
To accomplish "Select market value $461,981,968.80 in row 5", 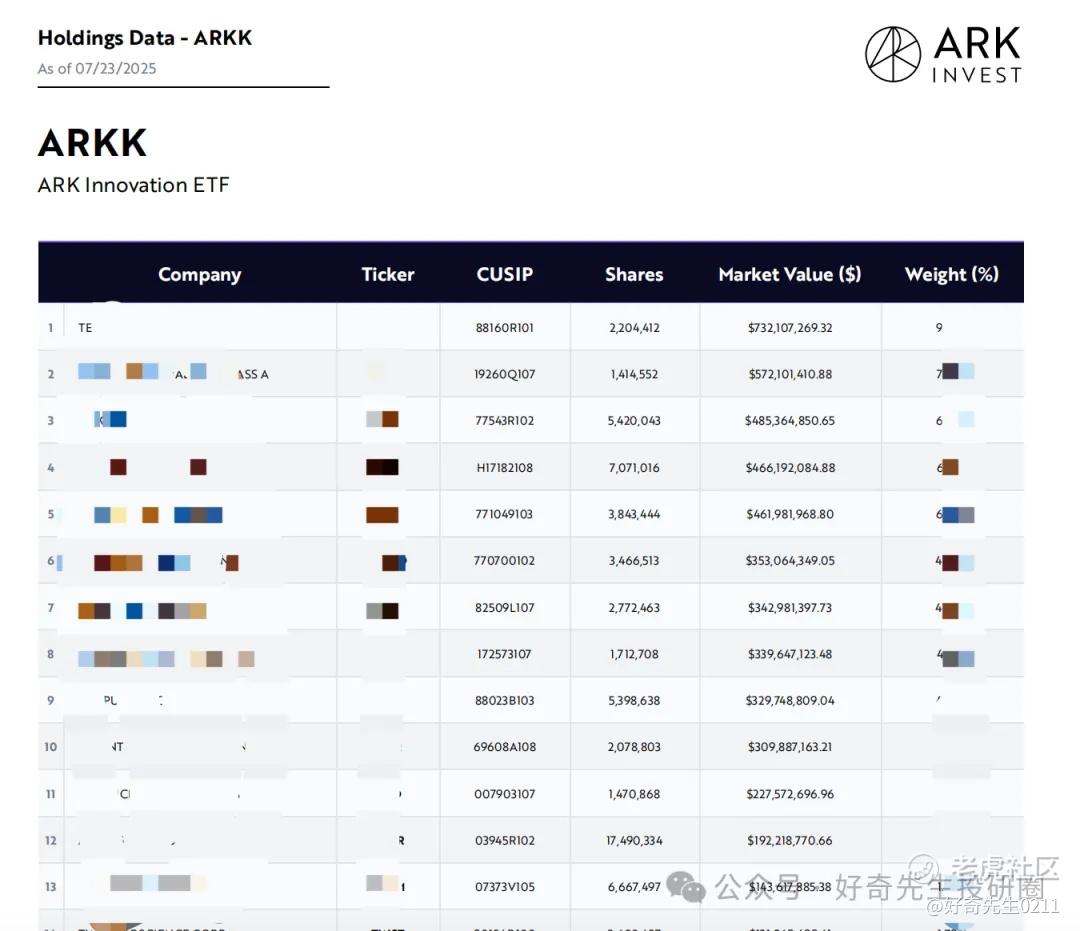I will 789,514.
